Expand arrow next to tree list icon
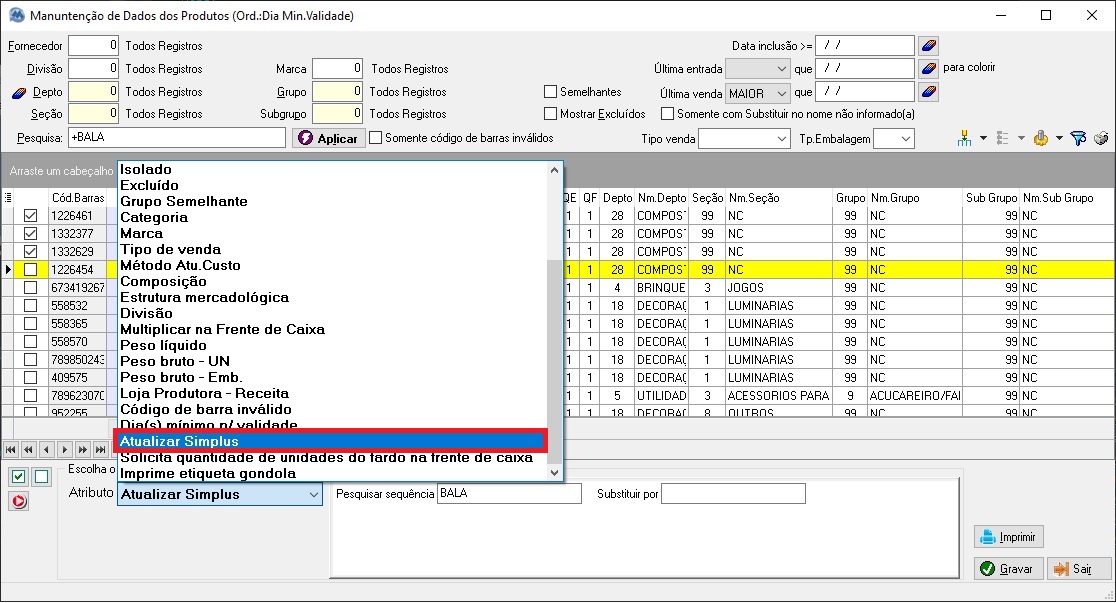This screenshot has height=603, width=1116. [x=1021, y=138]
